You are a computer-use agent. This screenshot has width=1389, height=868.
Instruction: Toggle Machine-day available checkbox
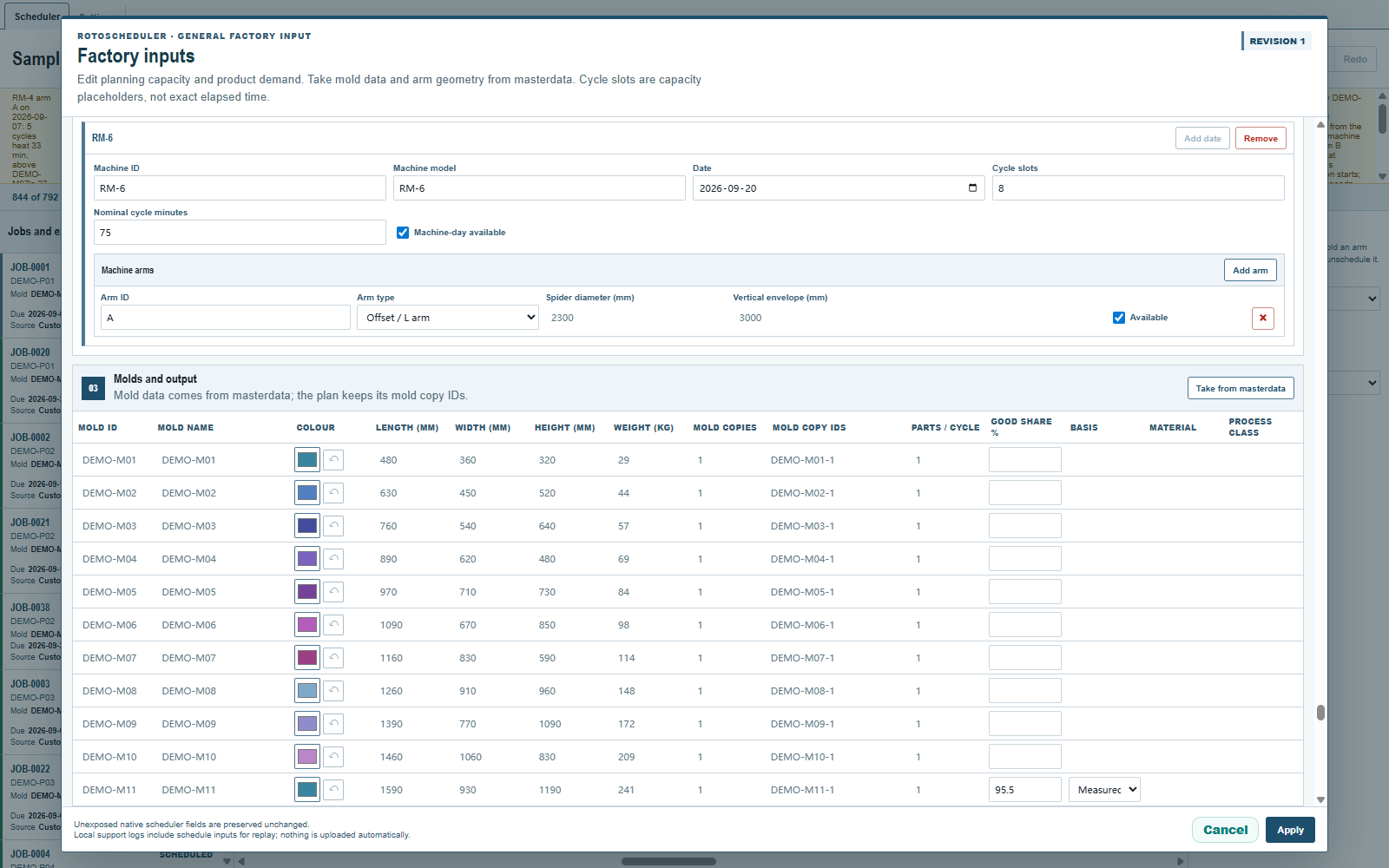point(403,233)
